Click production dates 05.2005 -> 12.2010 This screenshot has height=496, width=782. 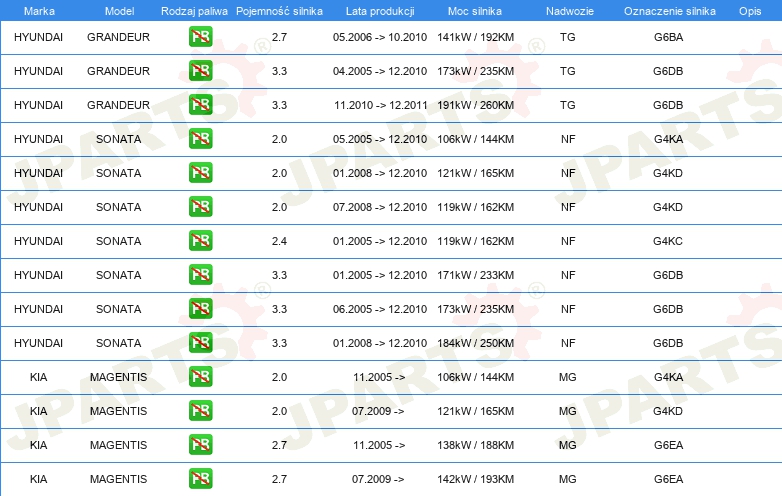[x=380, y=139]
